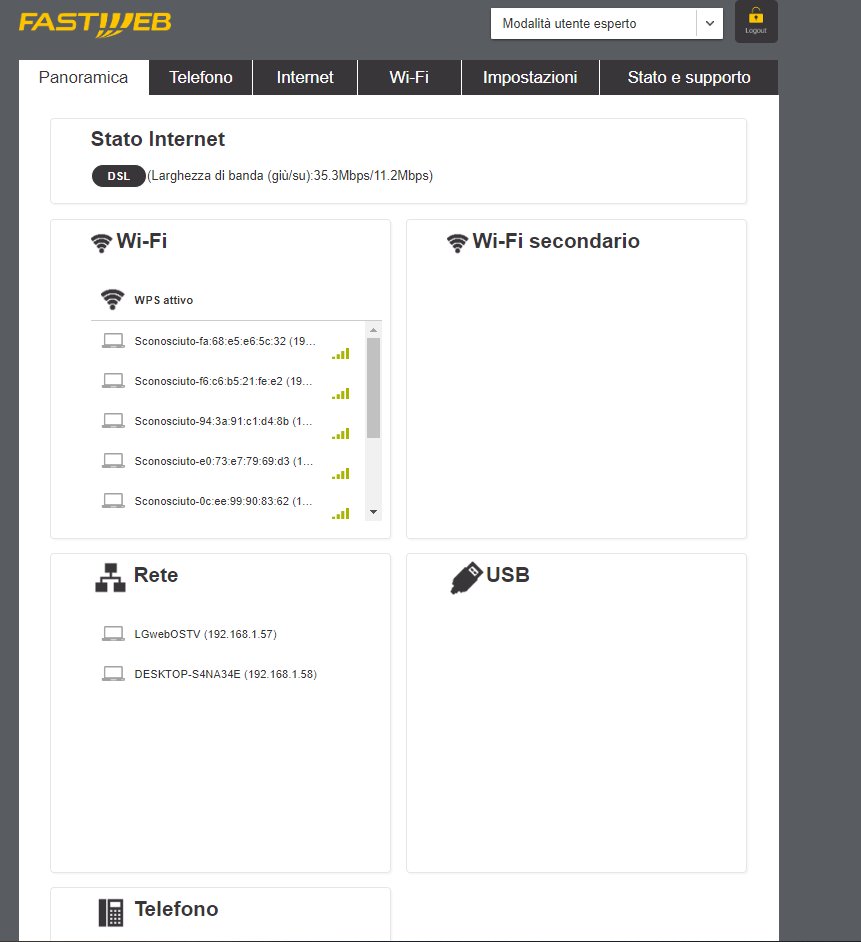Viewport: 861px width, 942px height.
Task: Click the Fastweb logo
Action: [x=95, y=24]
